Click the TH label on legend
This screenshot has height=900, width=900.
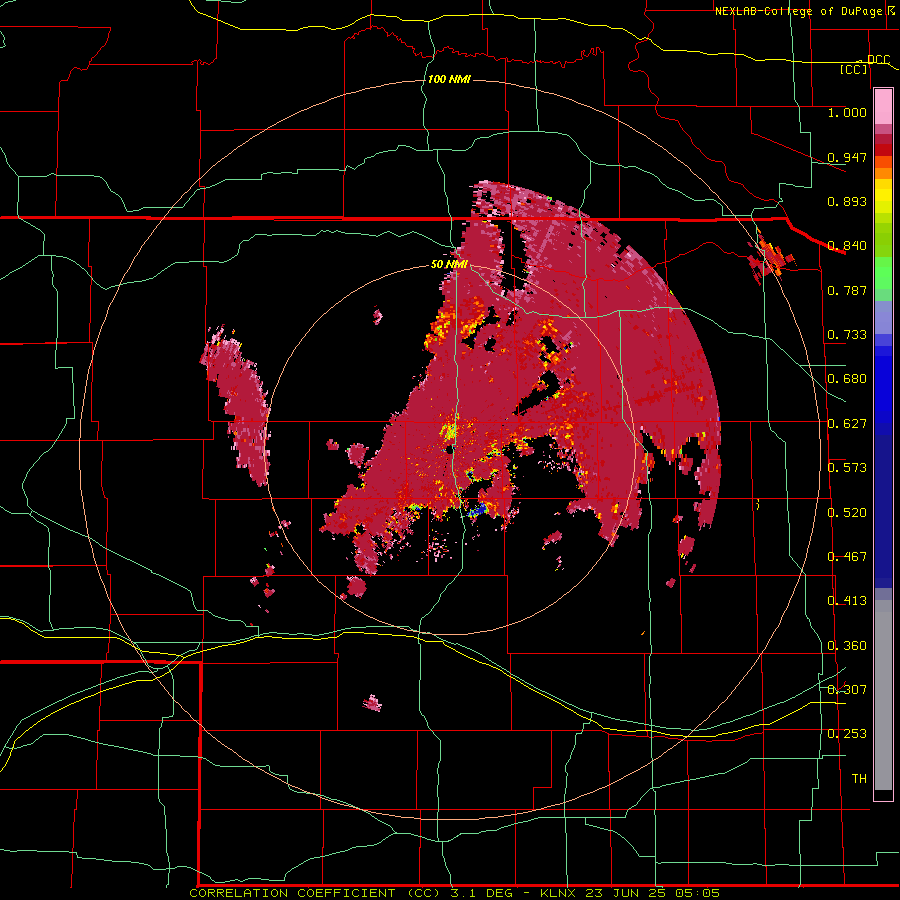[859, 779]
